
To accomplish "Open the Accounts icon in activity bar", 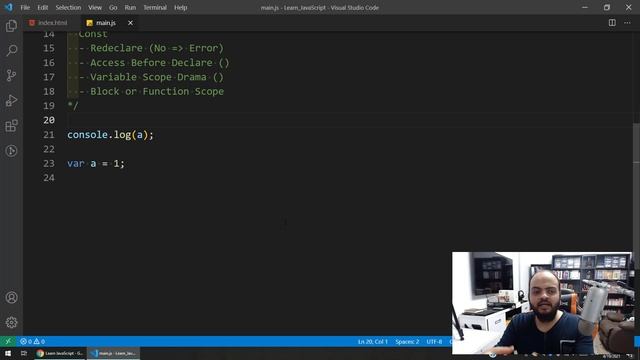I will point(11,298).
